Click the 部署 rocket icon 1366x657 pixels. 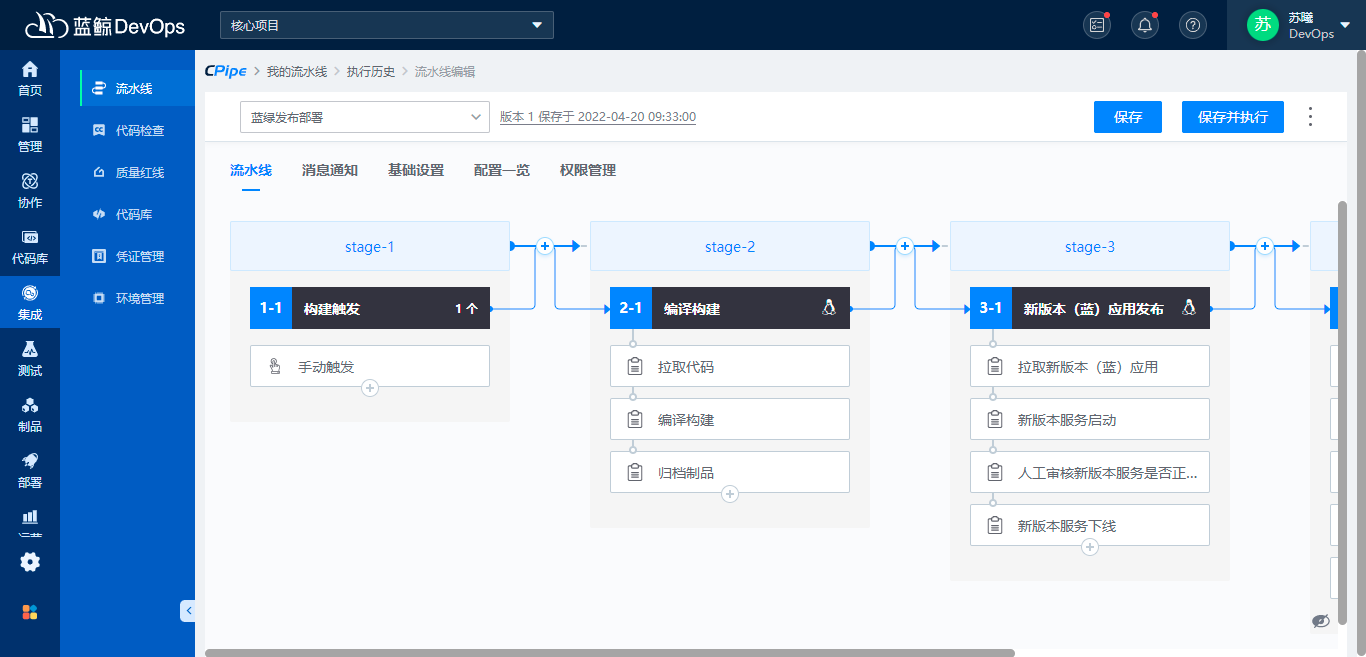30,470
